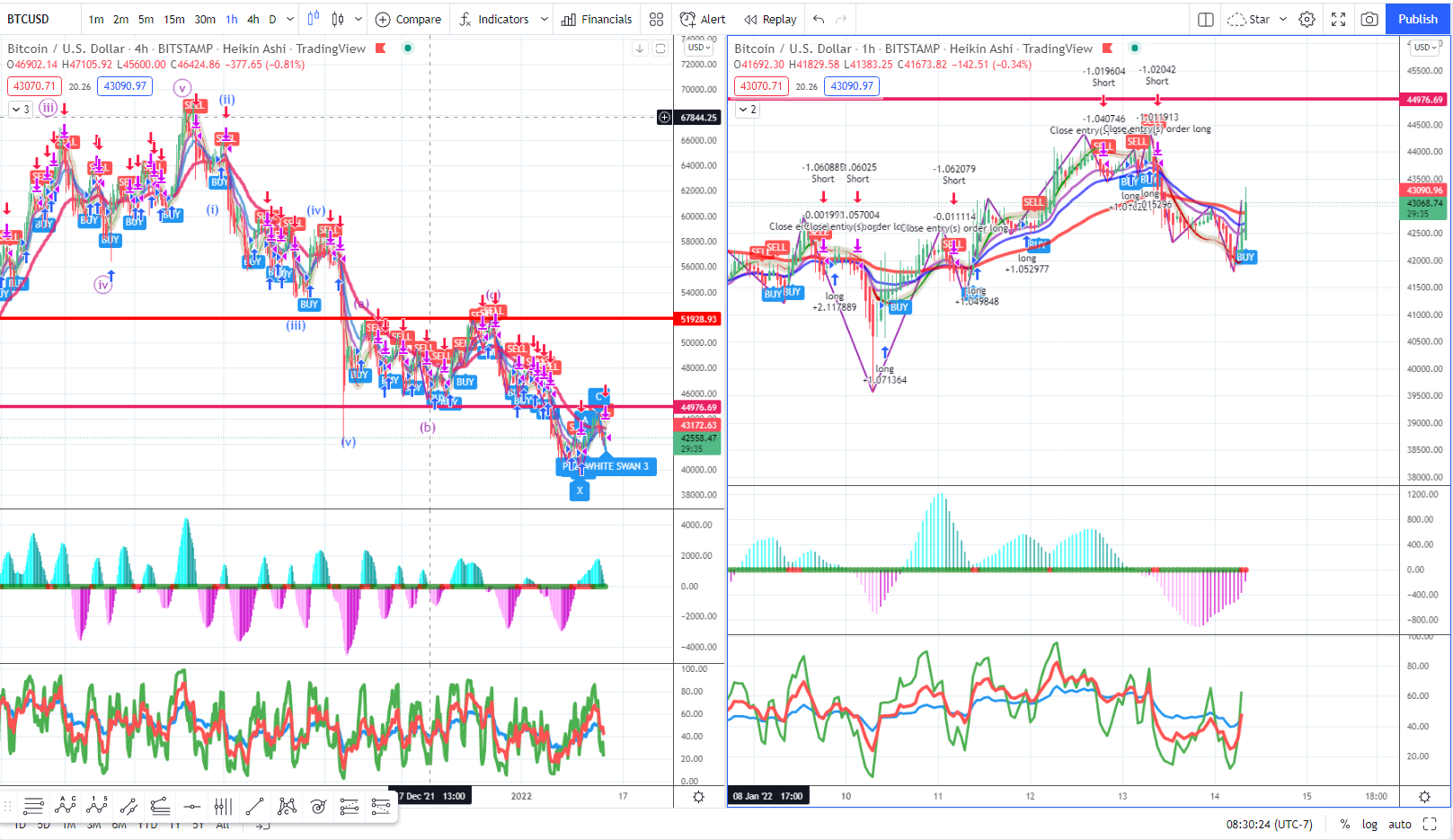Select the trend line drawing tool
1453x840 pixels.
point(254,806)
